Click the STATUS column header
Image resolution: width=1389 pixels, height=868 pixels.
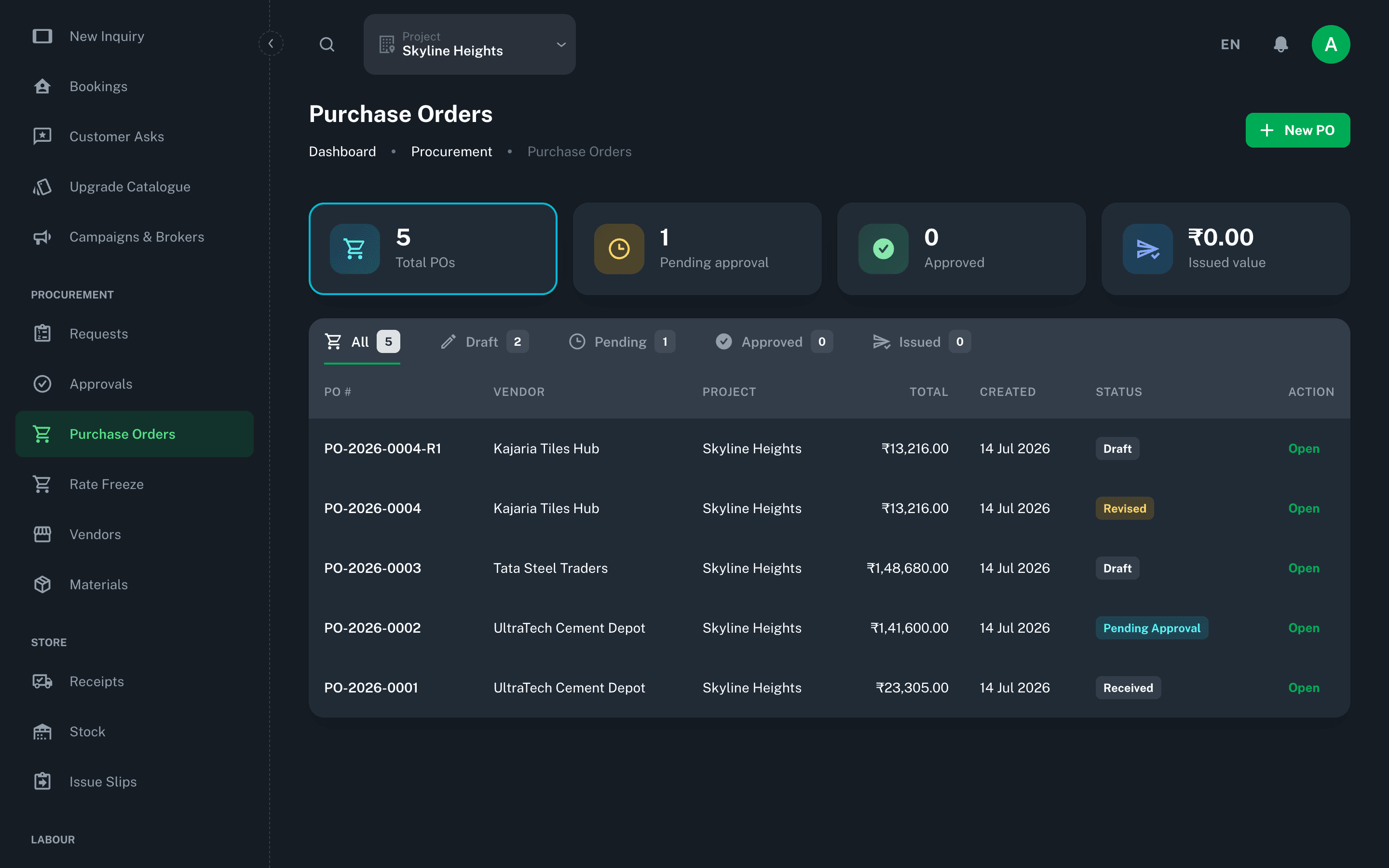click(1118, 392)
